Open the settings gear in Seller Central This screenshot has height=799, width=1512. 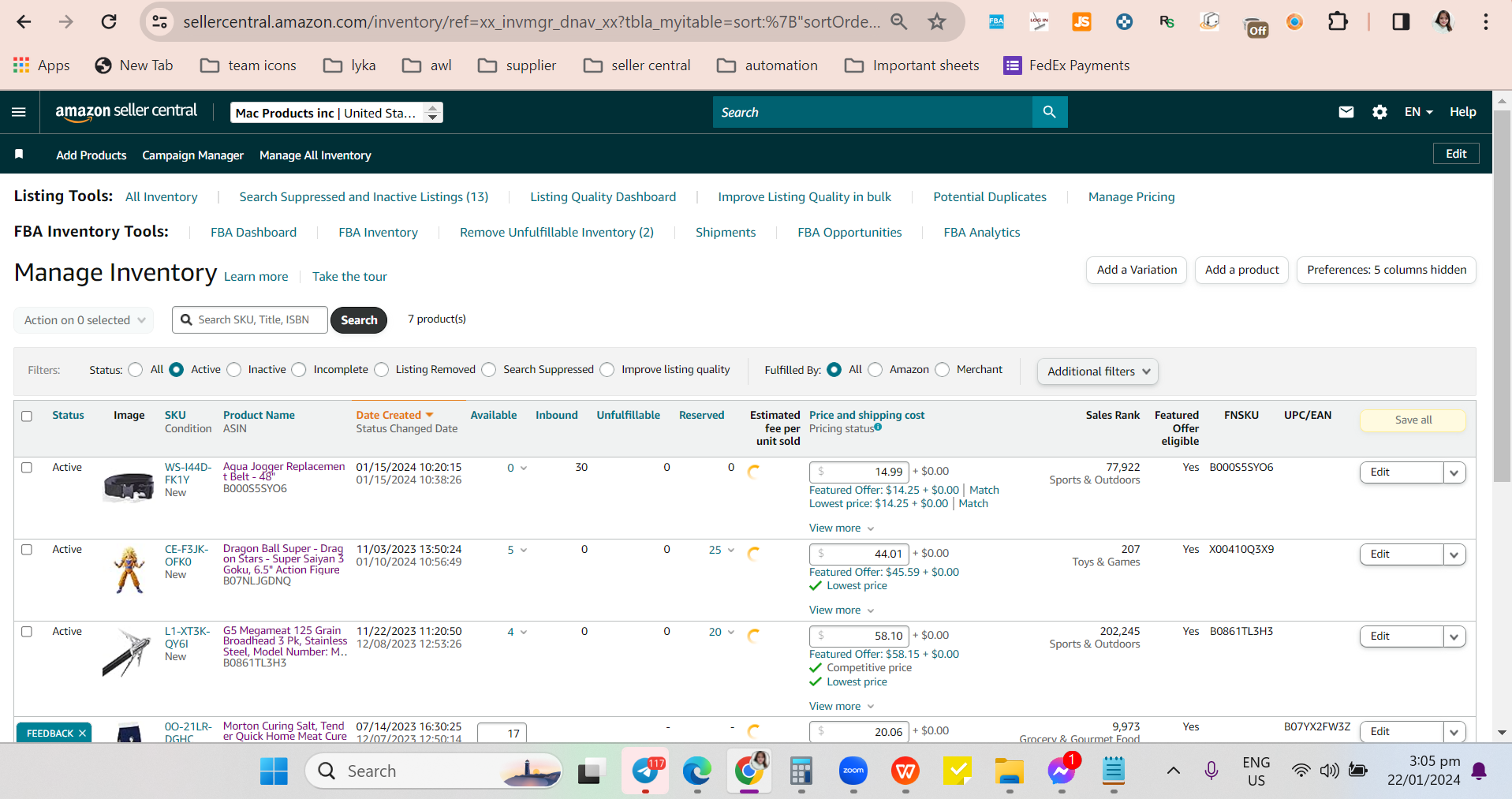pyautogui.click(x=1379, y=112)
